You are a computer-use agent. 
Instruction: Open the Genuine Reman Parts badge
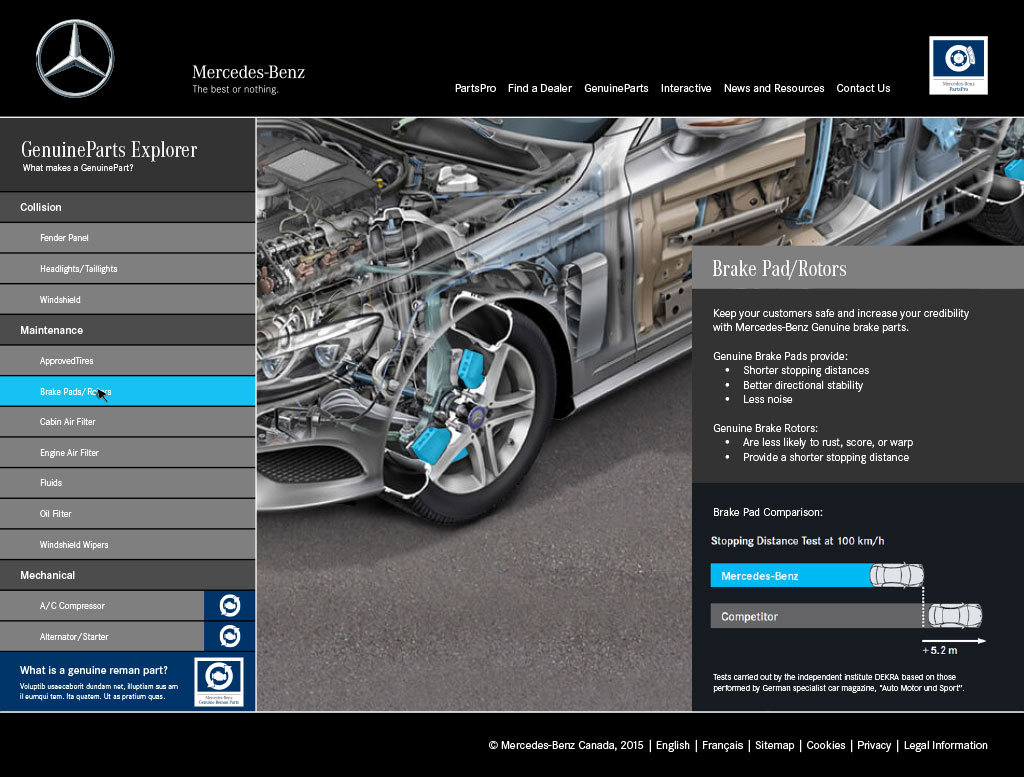click(219, 682)
